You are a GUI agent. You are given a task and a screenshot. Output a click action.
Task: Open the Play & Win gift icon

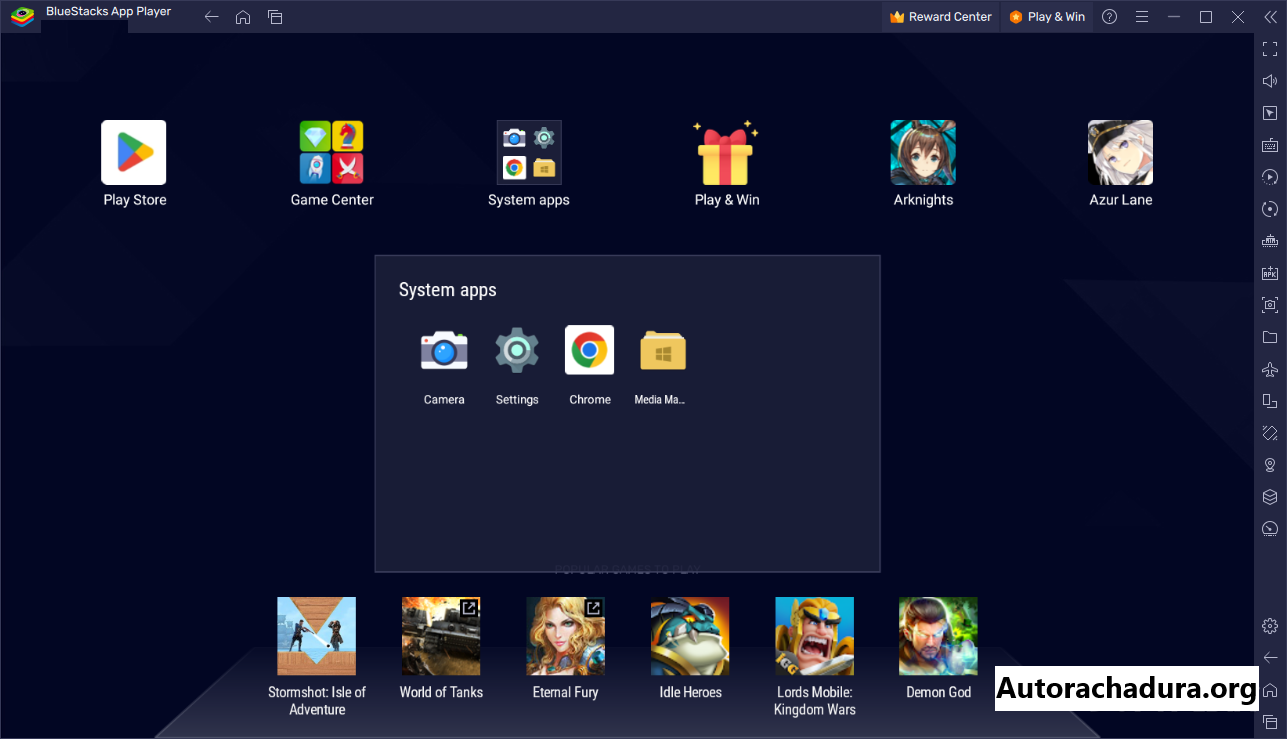click(x=727, y=153)
